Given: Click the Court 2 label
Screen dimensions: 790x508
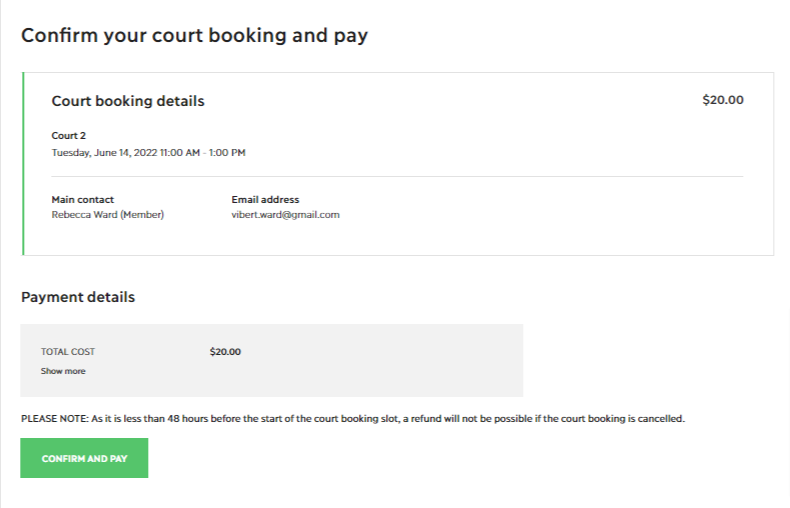Looking at the screenshot, I should 69,135.
